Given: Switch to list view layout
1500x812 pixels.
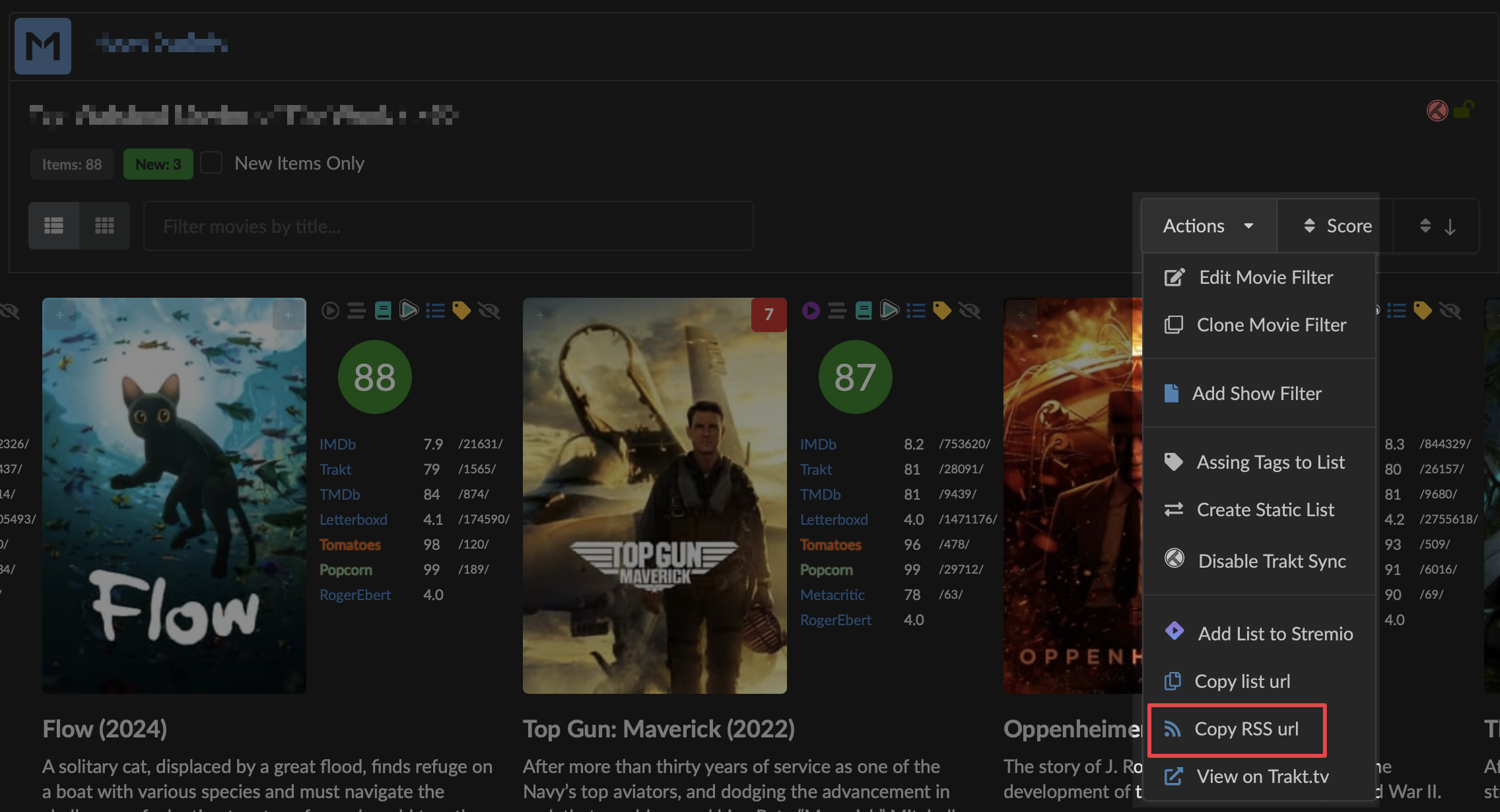Looking at the screenshot, I should [x=53, y=226].
